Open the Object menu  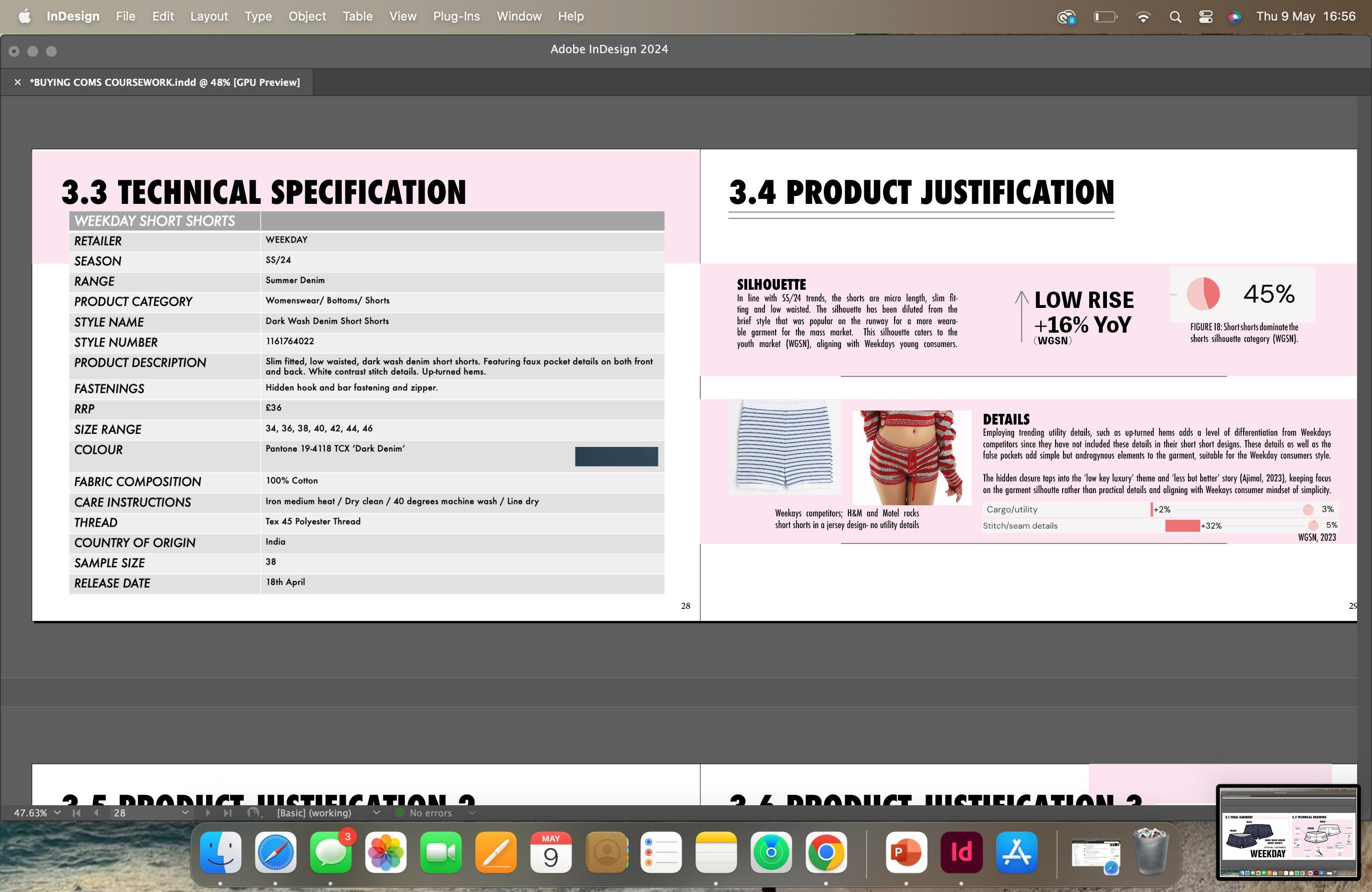click(307, 17)
